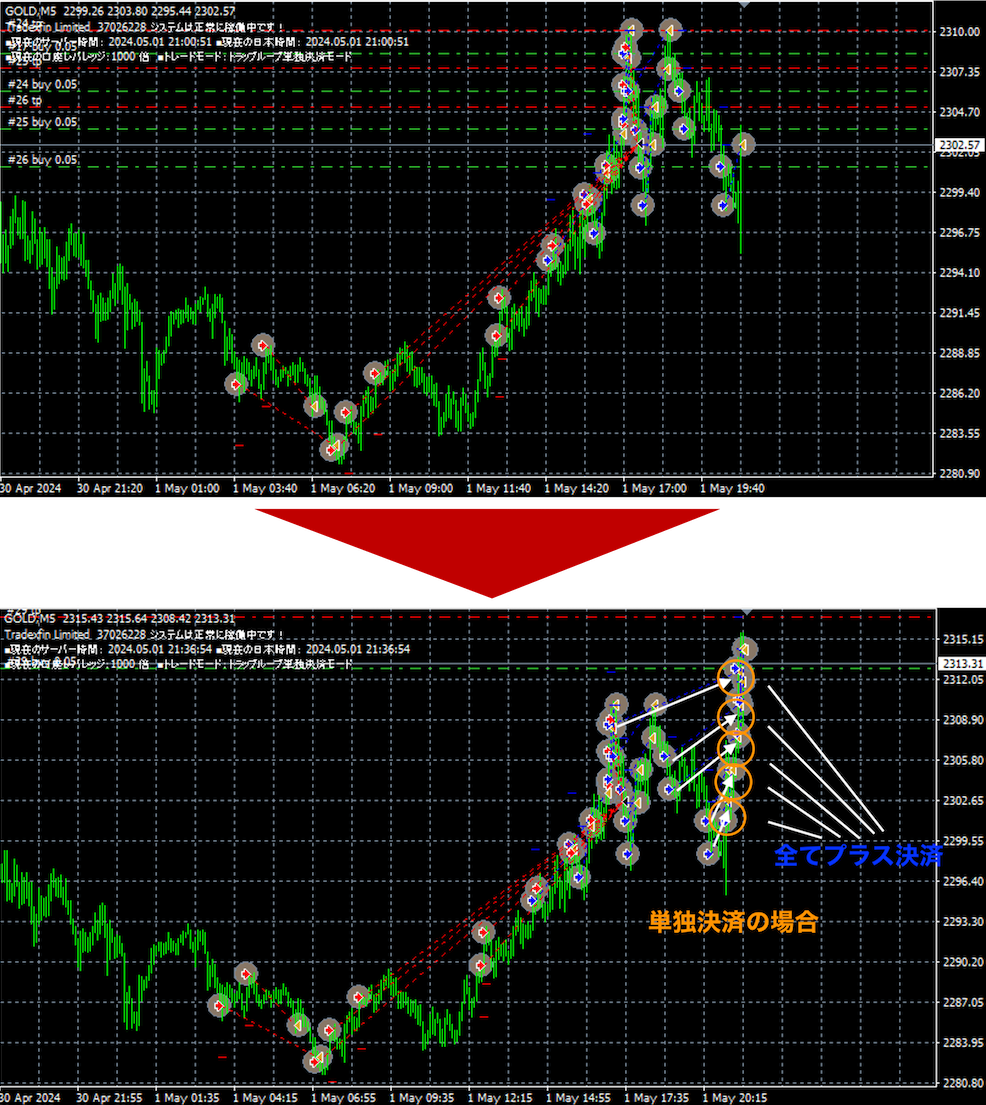Click the lowest orange circle marker
The image size is (986, 1105).
pos(729,817)
